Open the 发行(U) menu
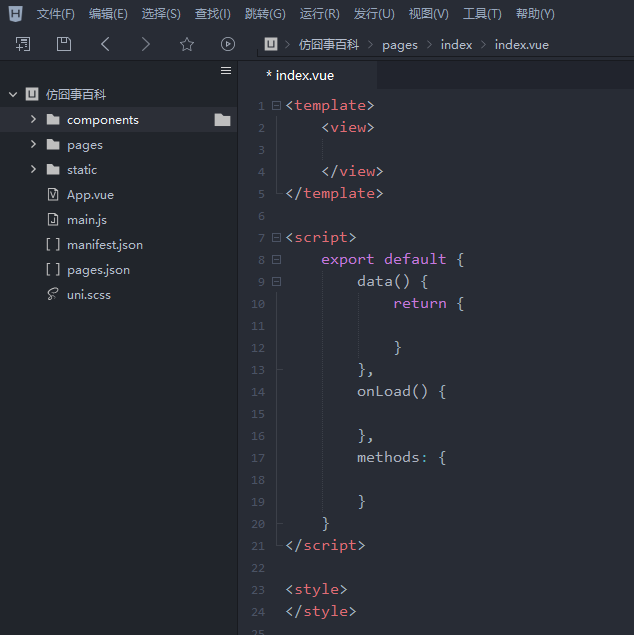The width and height of the screenshot is (634, 635). pos(374,14)
